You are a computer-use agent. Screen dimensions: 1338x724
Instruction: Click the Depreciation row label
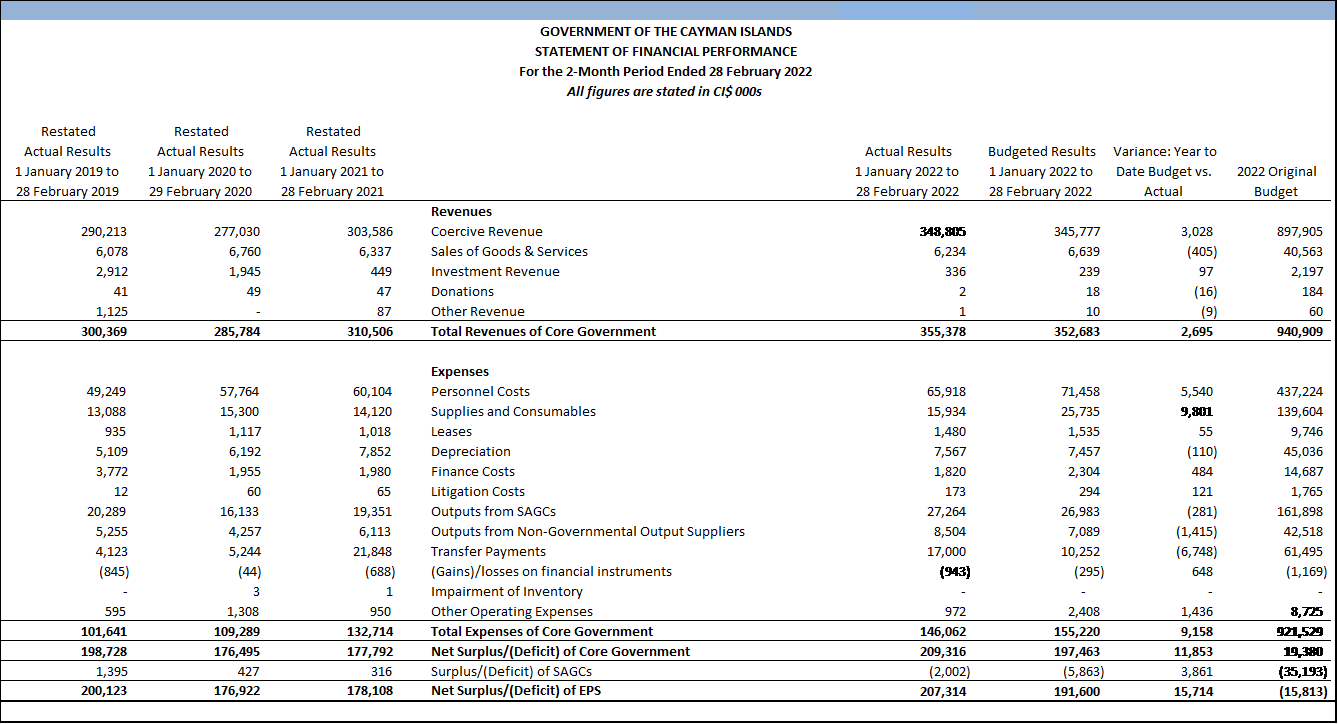coord(470,452)
